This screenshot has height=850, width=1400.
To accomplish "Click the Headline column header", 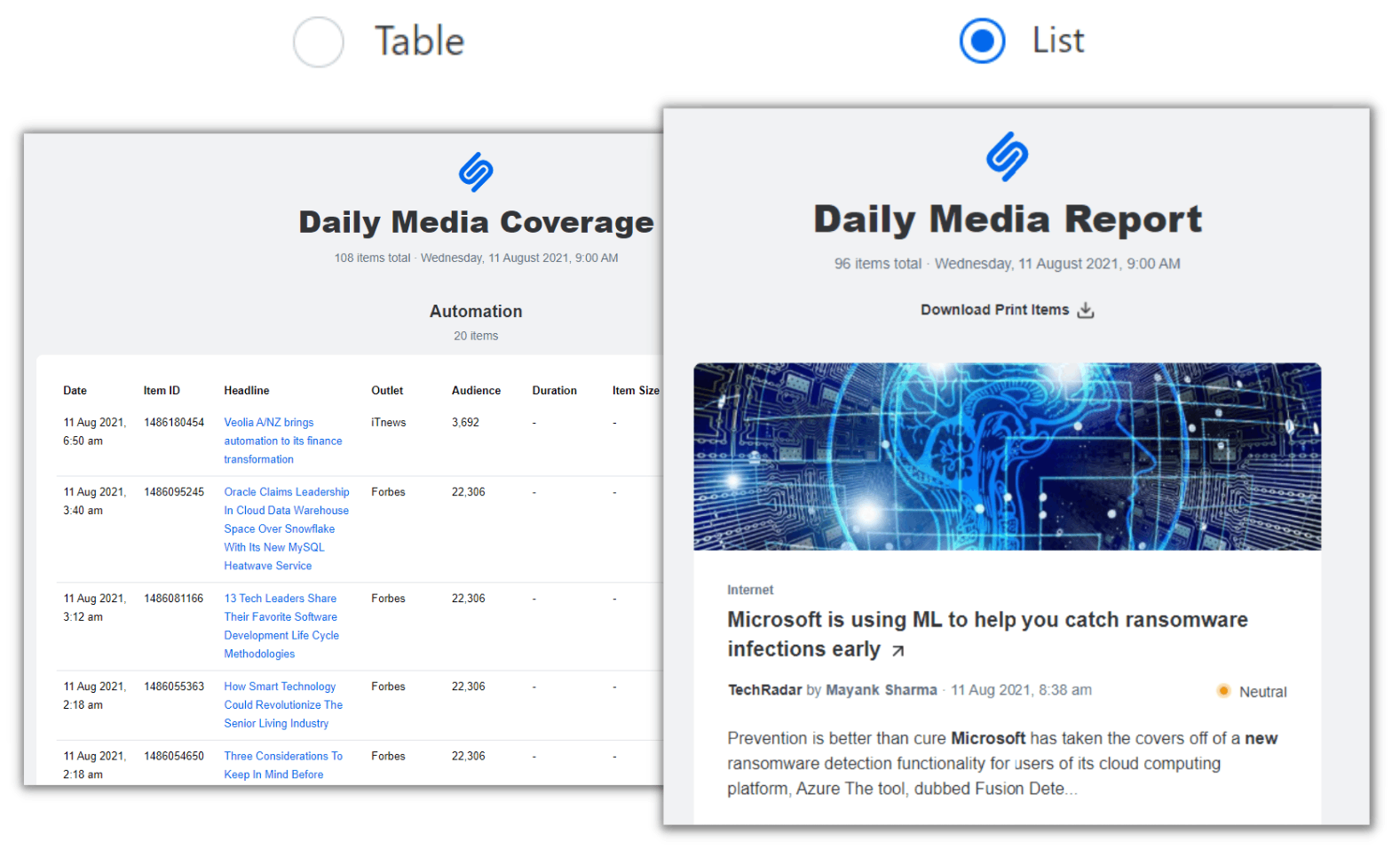I will [x=247, y=391].
